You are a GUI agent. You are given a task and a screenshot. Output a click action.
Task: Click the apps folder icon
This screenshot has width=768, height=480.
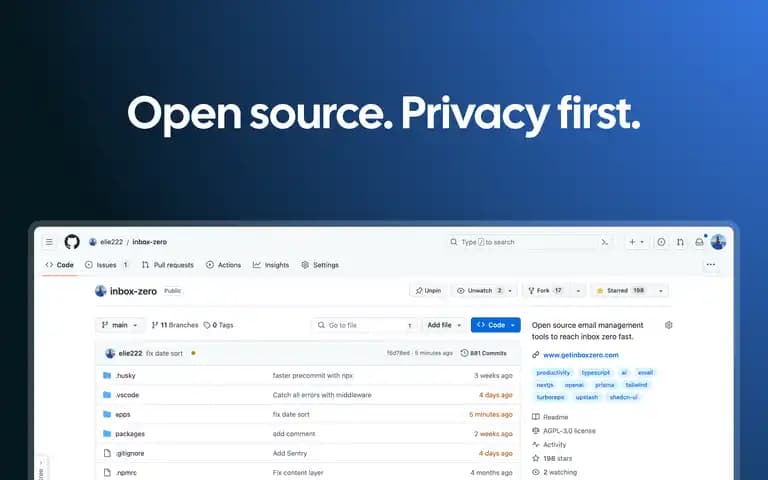click(x=107, y=414)
